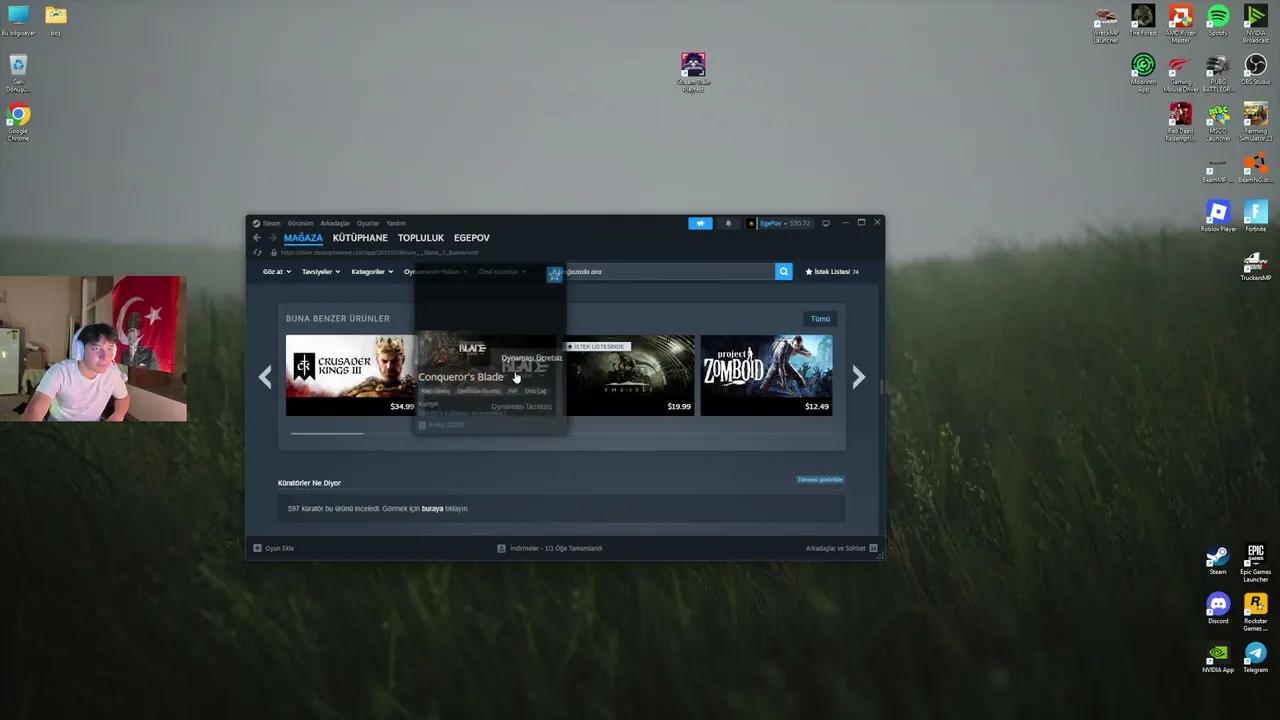Click the Steam announcements megaphone button
Viewport: 1280px width, 720px height.
click(x=700, y=223)
